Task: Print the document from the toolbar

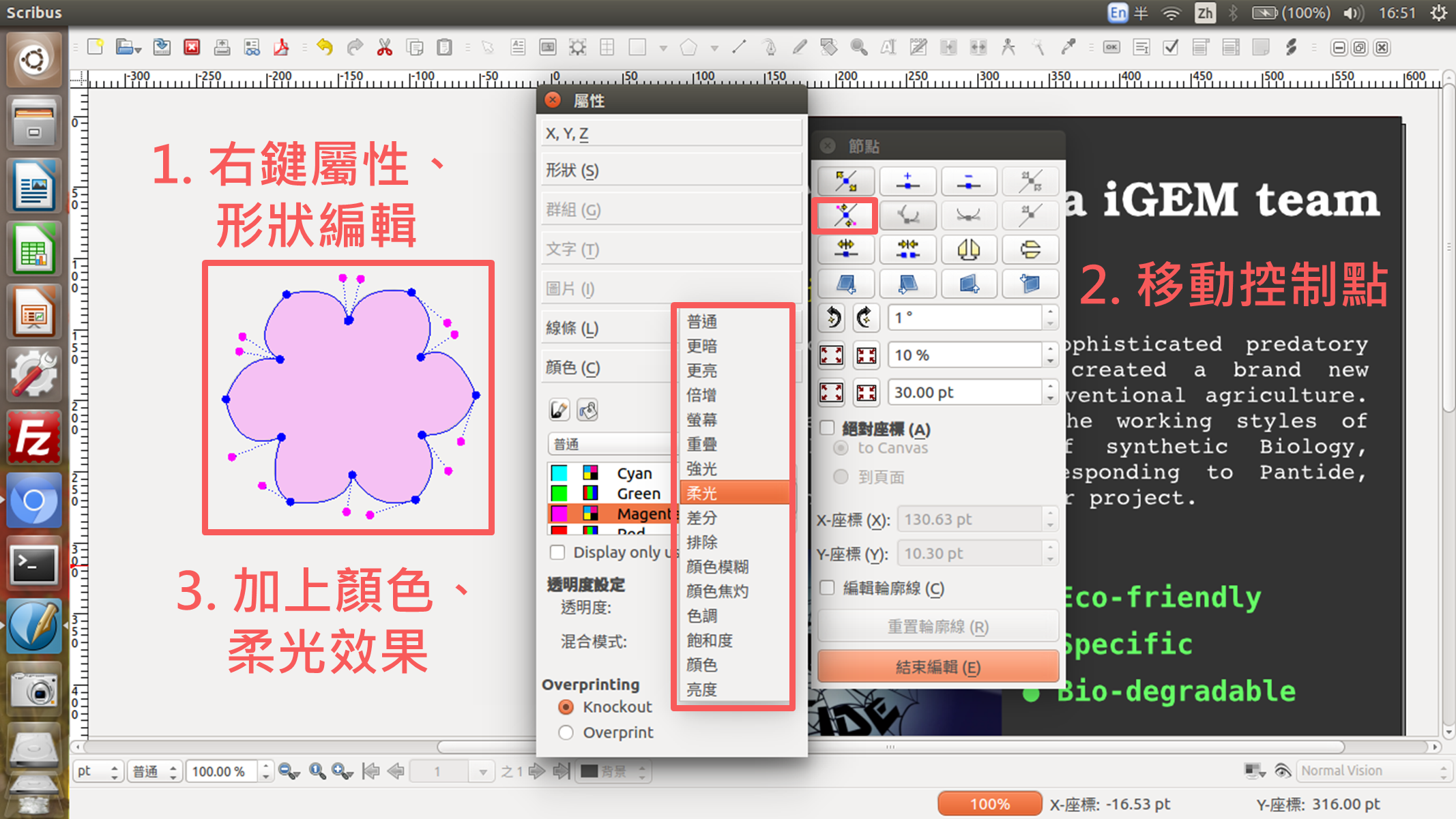Action: (222, 47)
